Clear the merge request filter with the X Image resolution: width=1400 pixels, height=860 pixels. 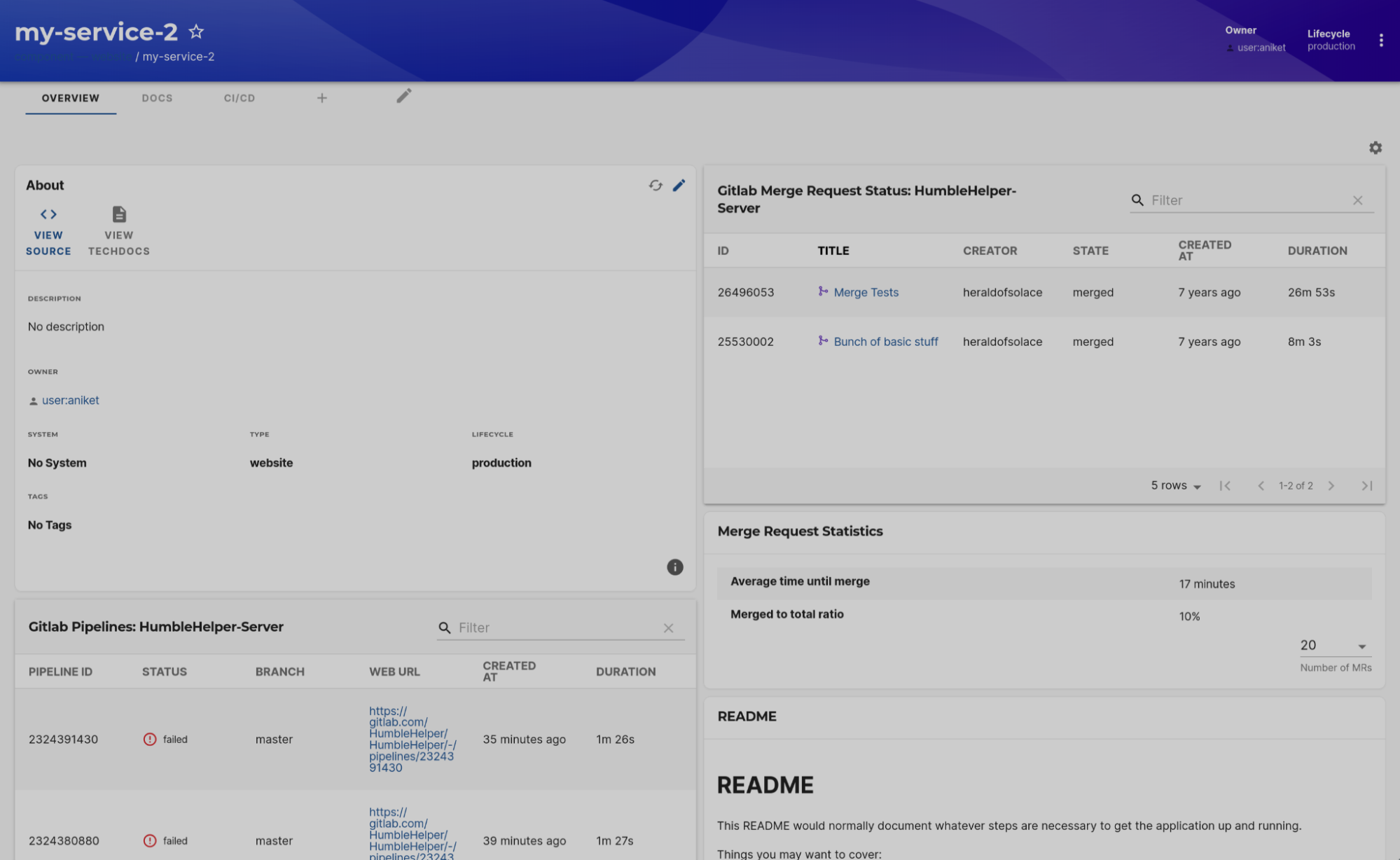pos(1357,200)
